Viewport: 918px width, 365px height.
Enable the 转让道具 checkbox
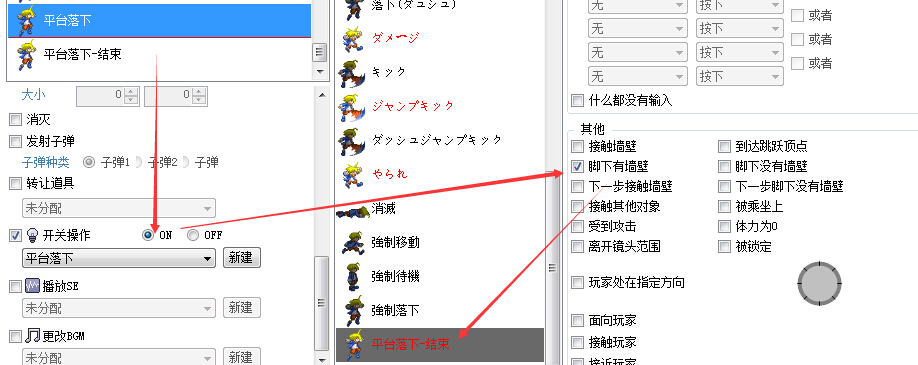[x=15, y=184]
